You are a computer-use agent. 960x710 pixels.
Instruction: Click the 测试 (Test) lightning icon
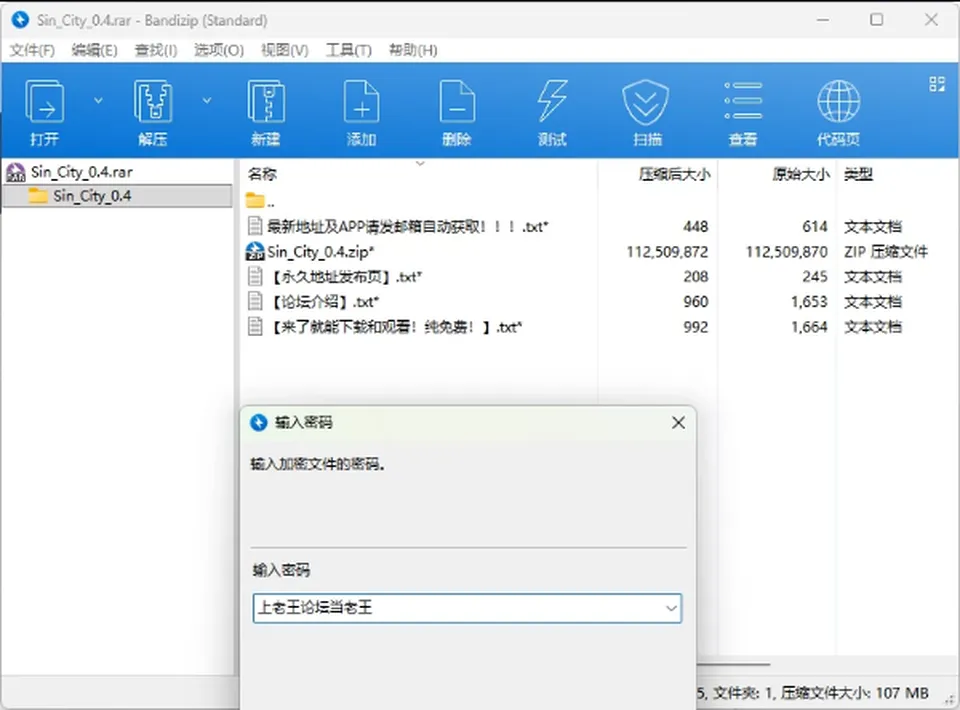pyautogui.click(x=552, y=102)
